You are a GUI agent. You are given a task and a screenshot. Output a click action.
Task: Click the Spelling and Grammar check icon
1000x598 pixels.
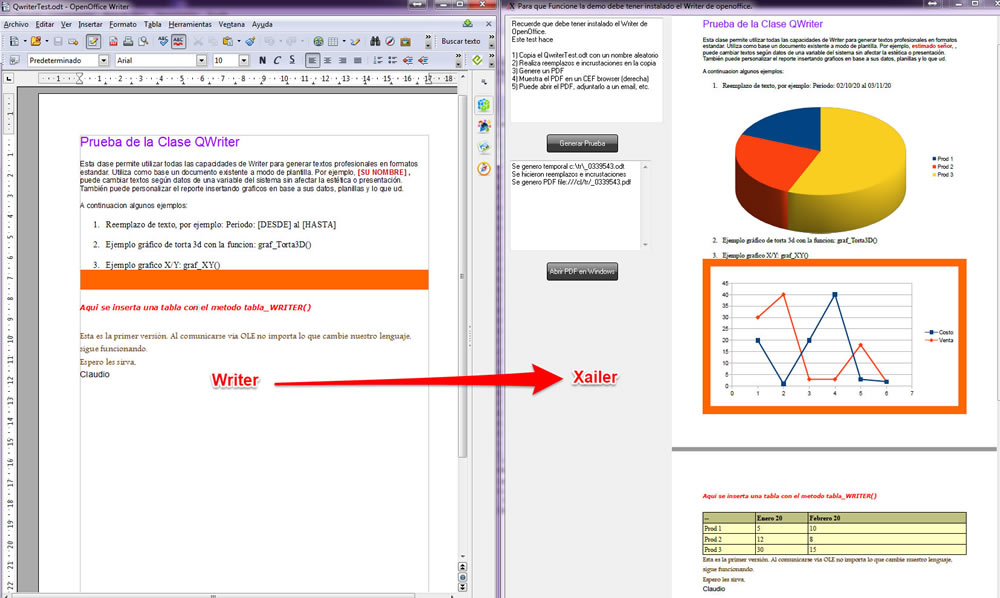tap(163, 41)
